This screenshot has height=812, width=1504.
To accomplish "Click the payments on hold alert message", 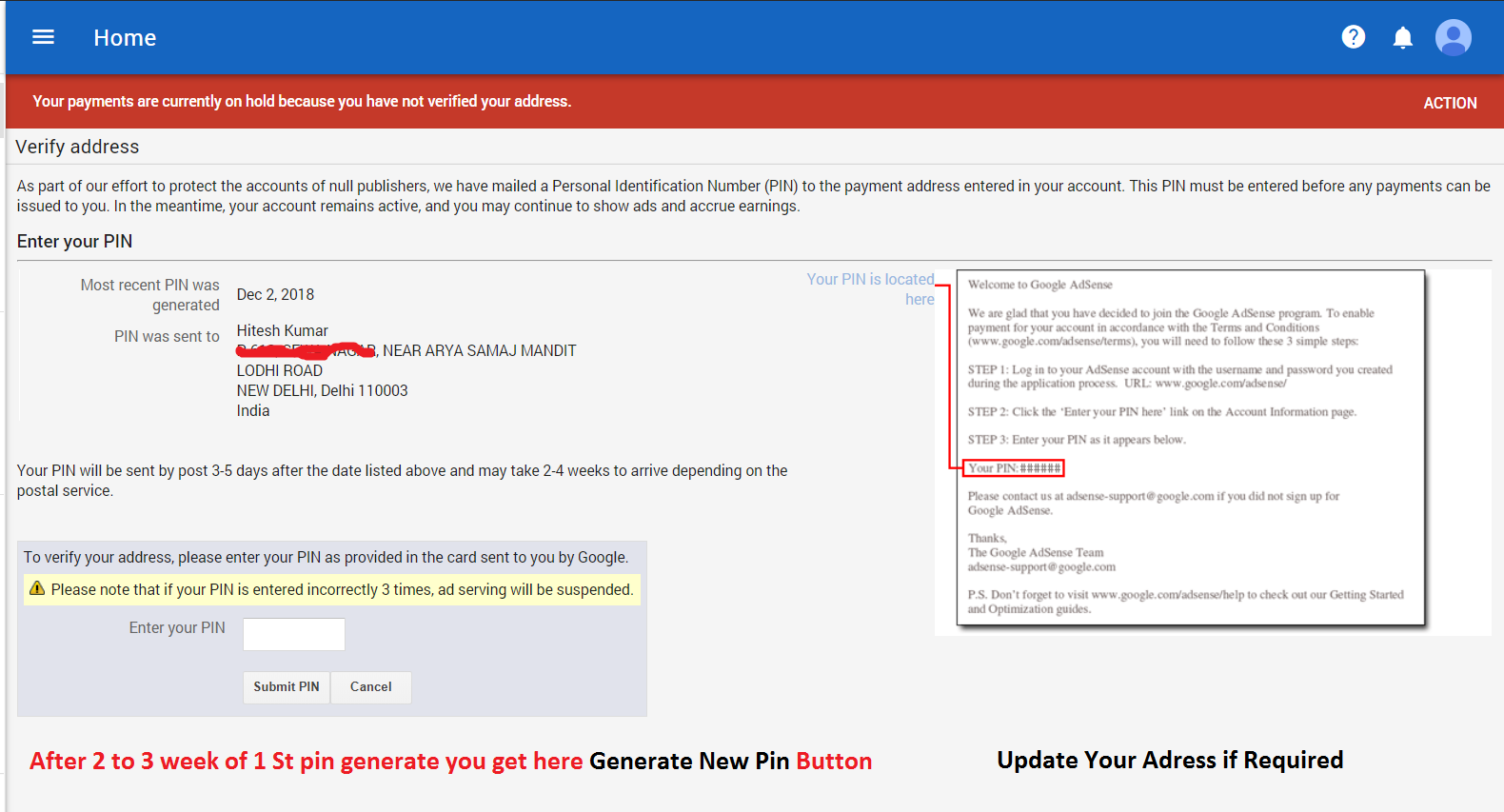I will (302, 101).
